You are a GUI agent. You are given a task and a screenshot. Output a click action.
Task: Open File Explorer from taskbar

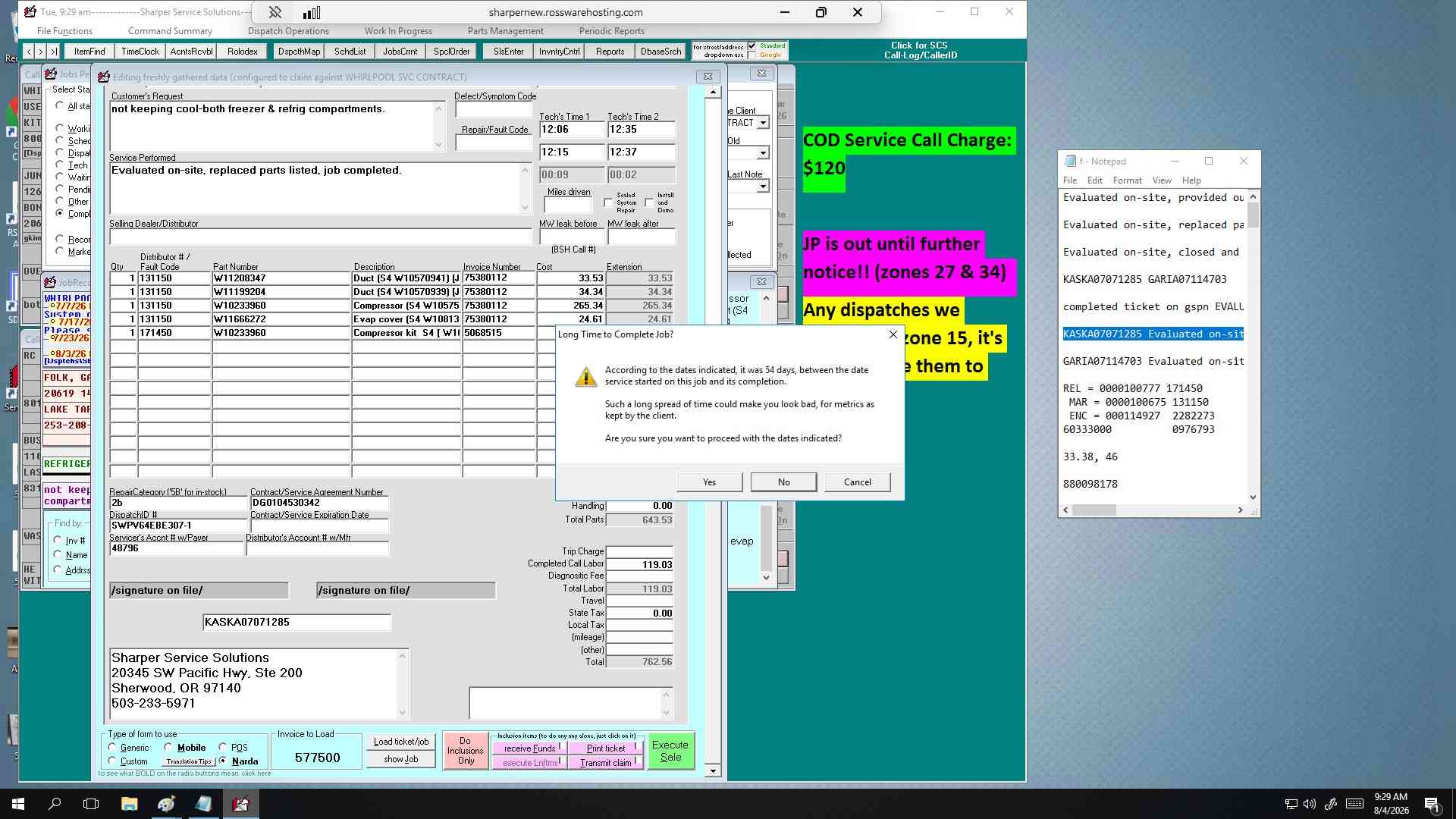pos(129,804)
